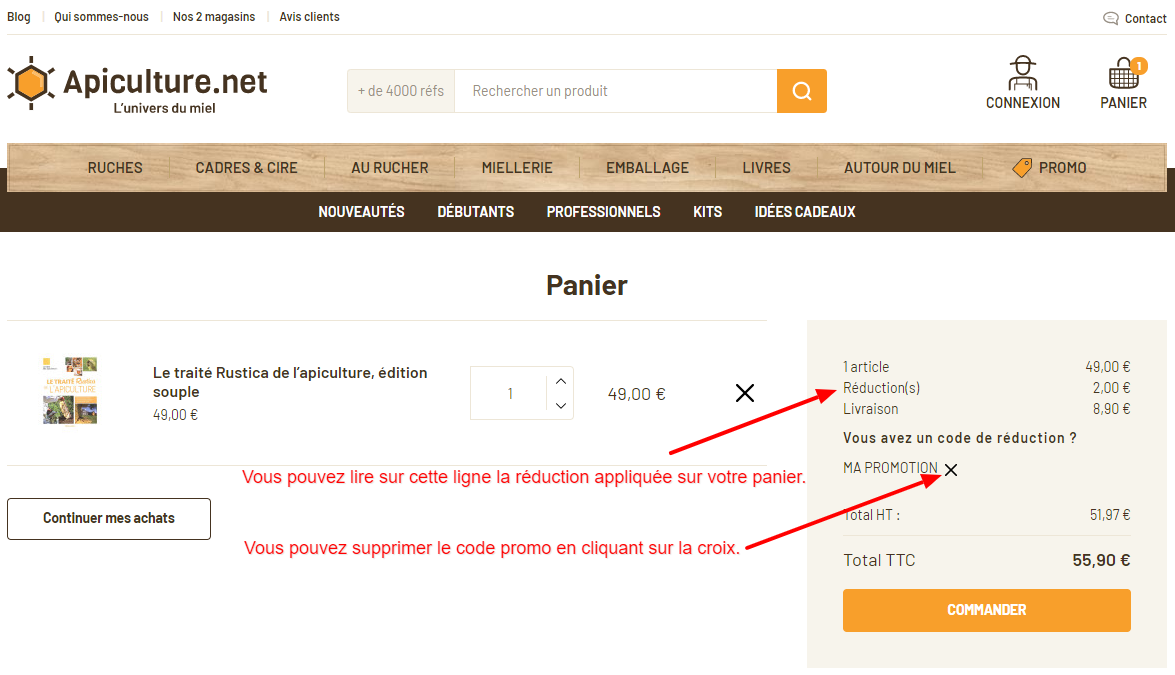Remove the Rustica book from the cart
1175x675 pixels.
pos(744,393)
